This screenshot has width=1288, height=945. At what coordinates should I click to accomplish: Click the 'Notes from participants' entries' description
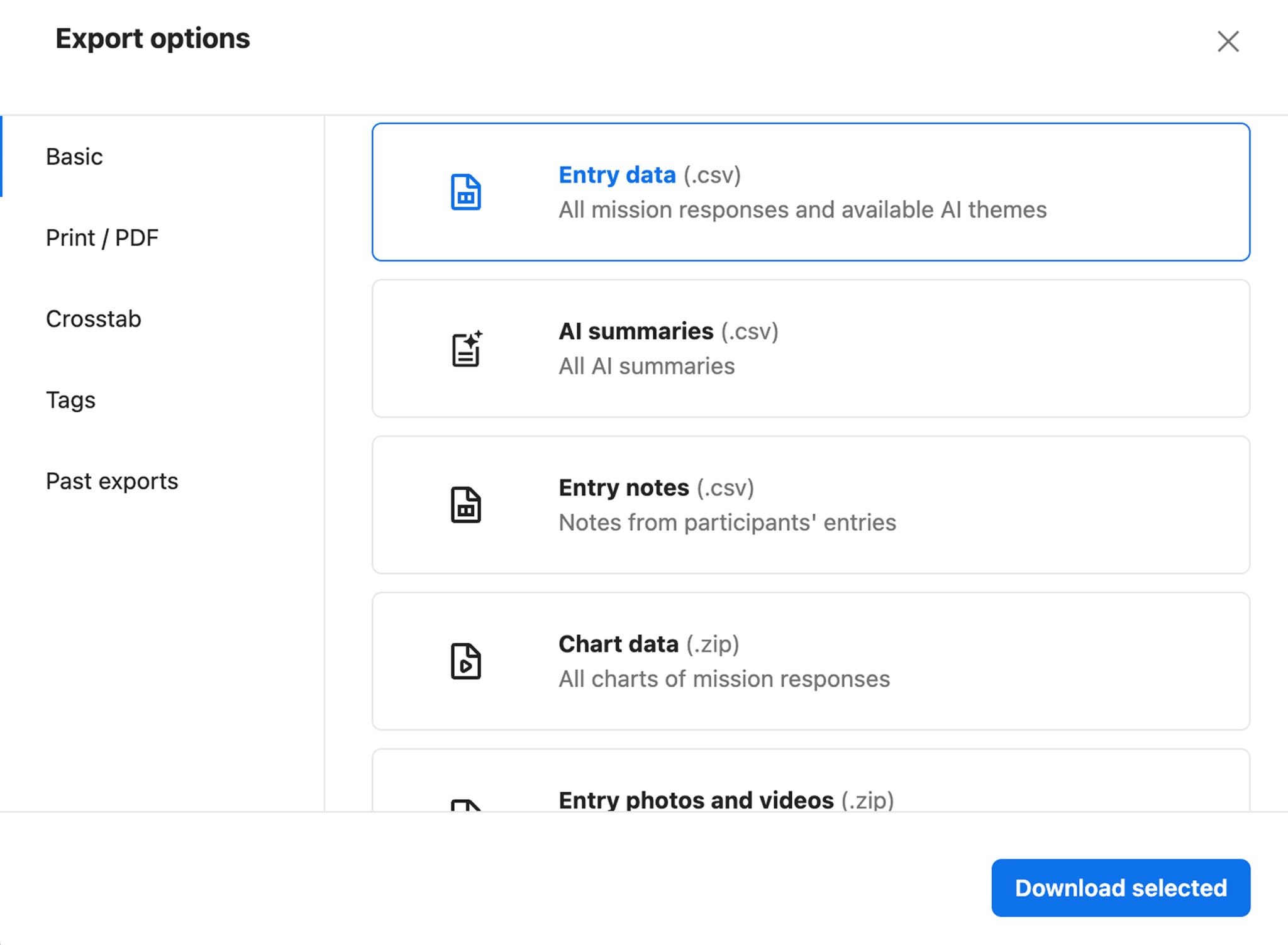tap(727, 522)
